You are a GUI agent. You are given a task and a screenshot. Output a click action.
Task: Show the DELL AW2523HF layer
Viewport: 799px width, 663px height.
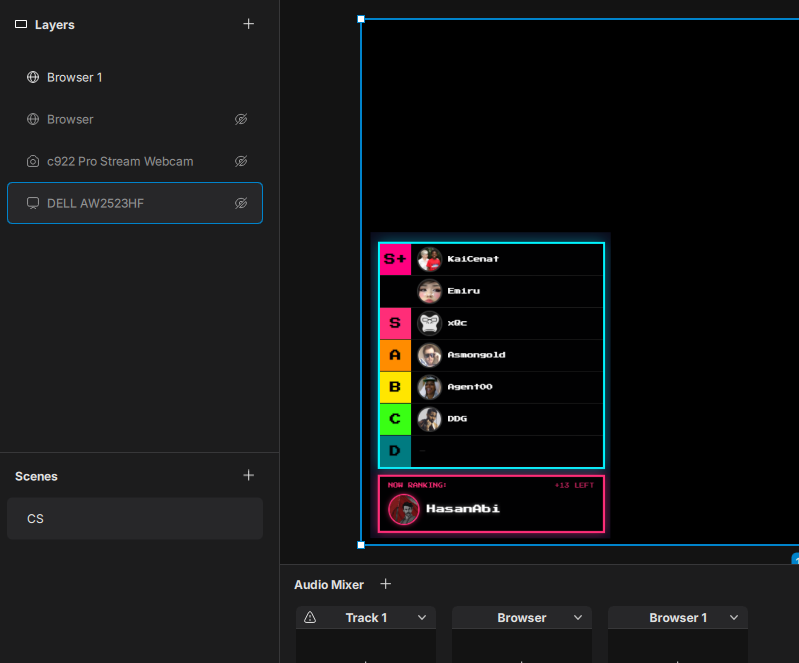point(241,203)
